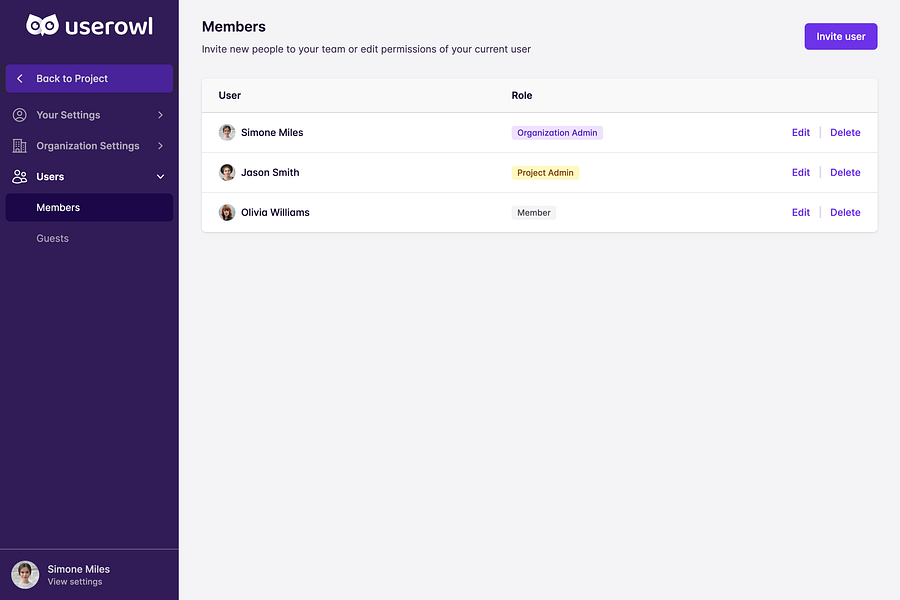
Task: Expand the Your Settings chevron
Action: pos(160,115)
